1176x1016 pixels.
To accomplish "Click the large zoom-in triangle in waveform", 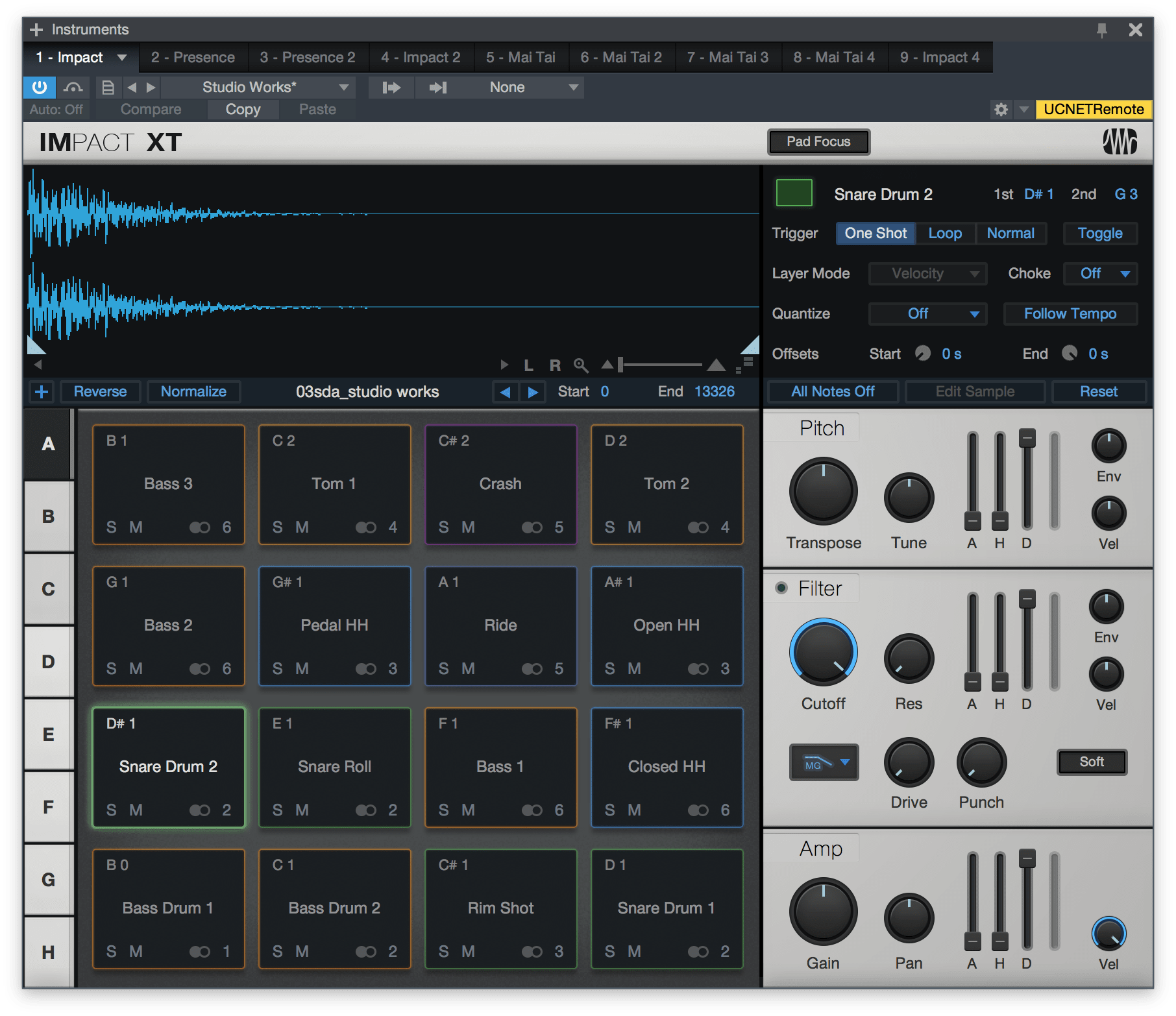I will 716,365.
